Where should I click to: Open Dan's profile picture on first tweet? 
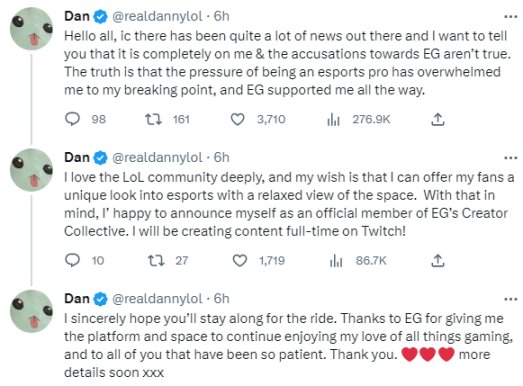tap(32, 29)
